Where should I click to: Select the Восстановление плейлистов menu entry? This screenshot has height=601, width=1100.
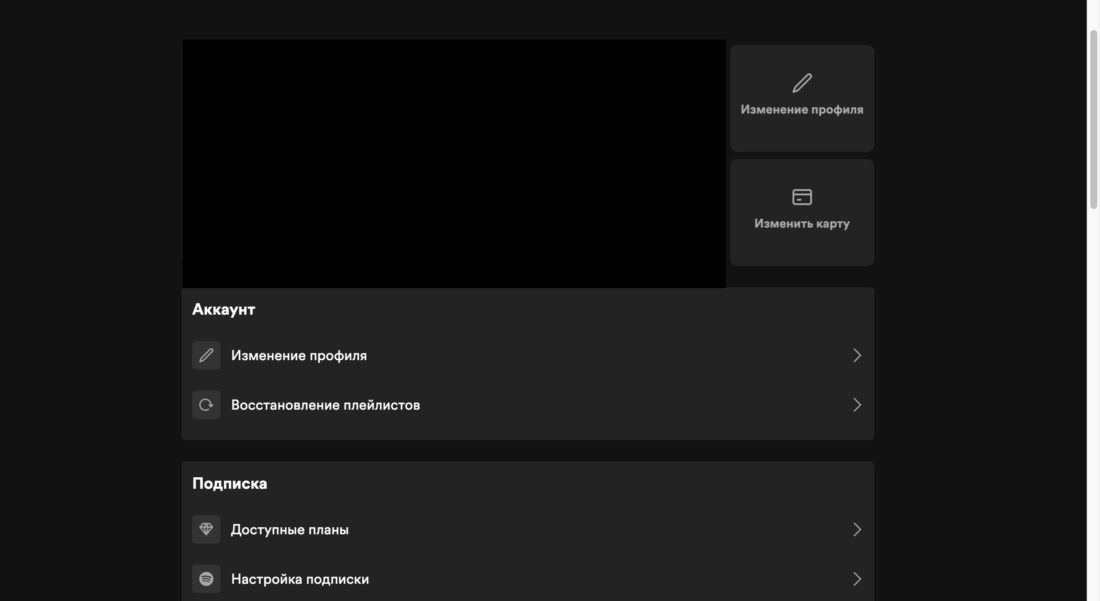tap(325, 405)
